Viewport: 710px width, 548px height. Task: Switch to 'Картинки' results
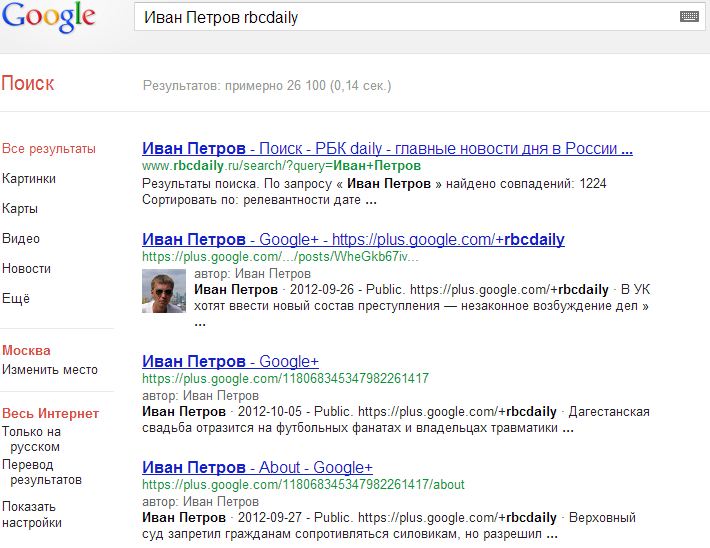pyautogui.click(x=29, y=178)
